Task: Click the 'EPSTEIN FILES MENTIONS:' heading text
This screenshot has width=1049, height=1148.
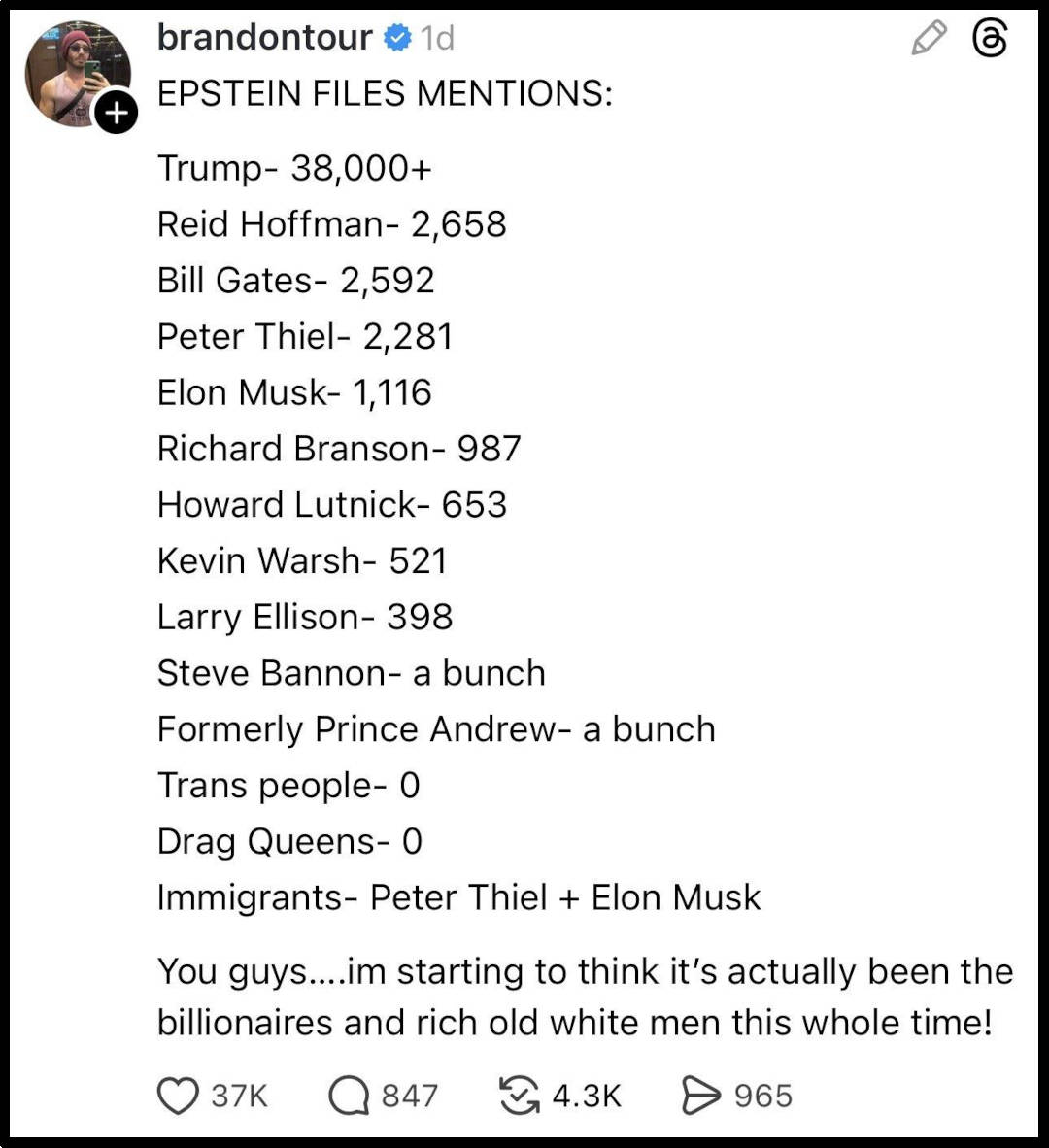Action: point(385,93)
